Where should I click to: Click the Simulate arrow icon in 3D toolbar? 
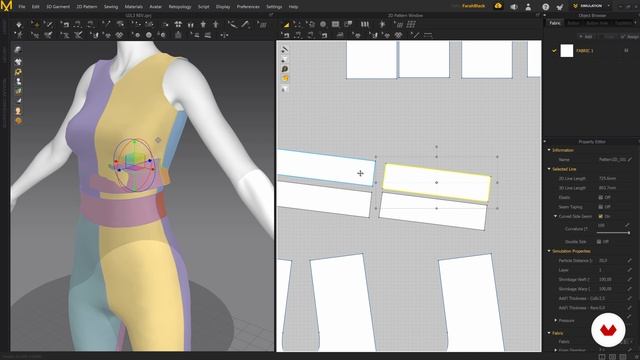coord(19,25)
